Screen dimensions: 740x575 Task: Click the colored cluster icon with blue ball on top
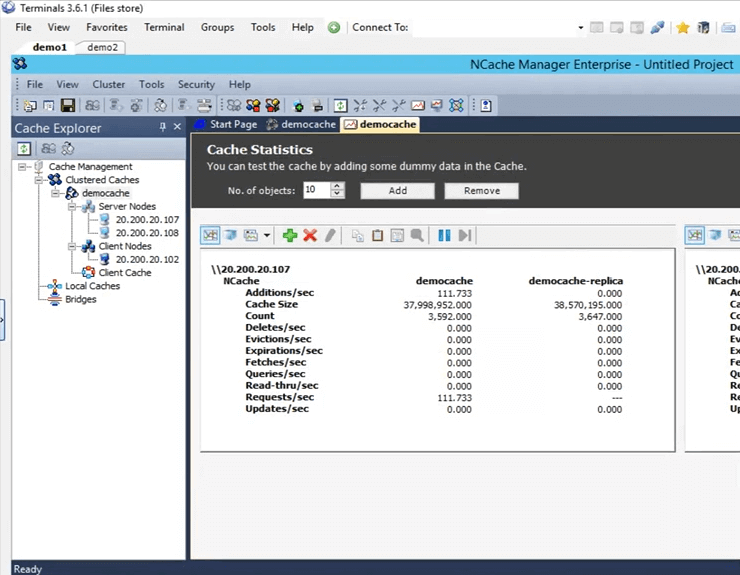click(x=253, y=105)
